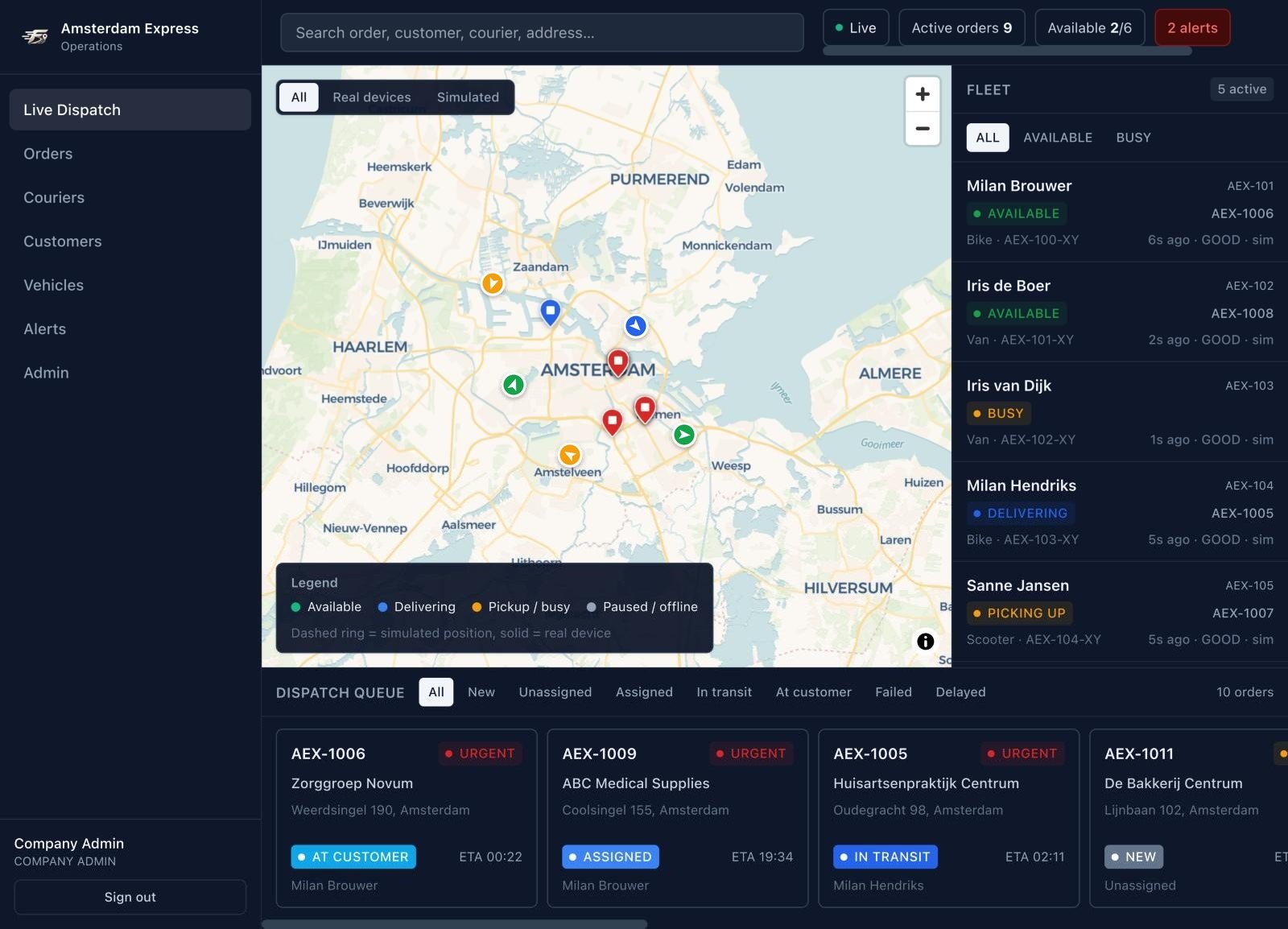Zoom in on the map
The image size is (1288, 929).
click(x=923, y=94)
